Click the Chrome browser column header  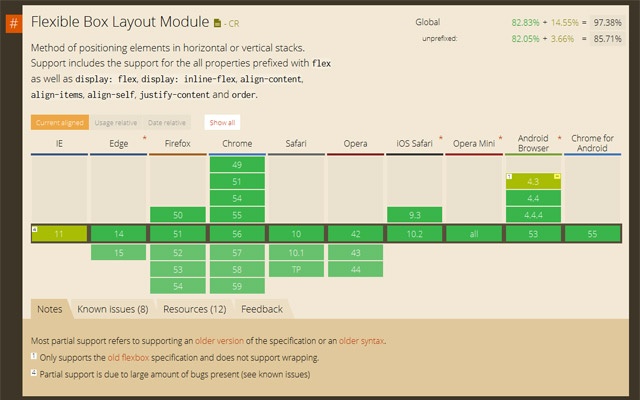[x=237, y=143]
